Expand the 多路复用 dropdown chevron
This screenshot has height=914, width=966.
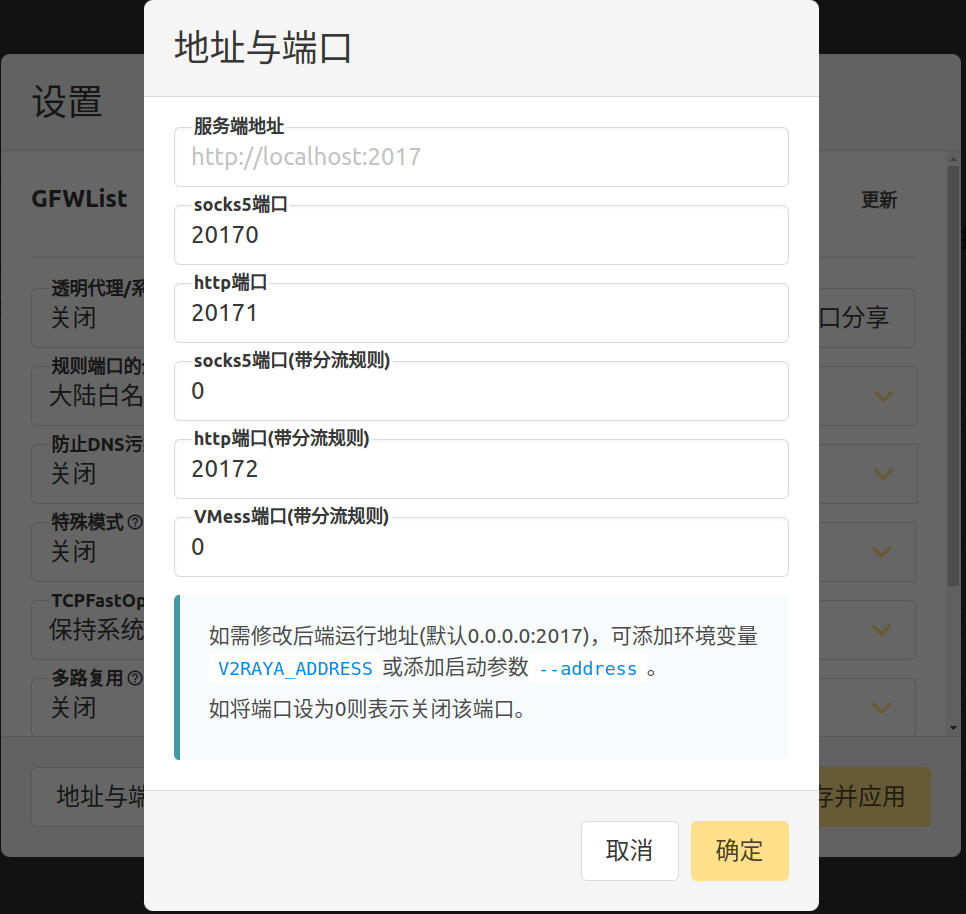[x=882, y=708]
